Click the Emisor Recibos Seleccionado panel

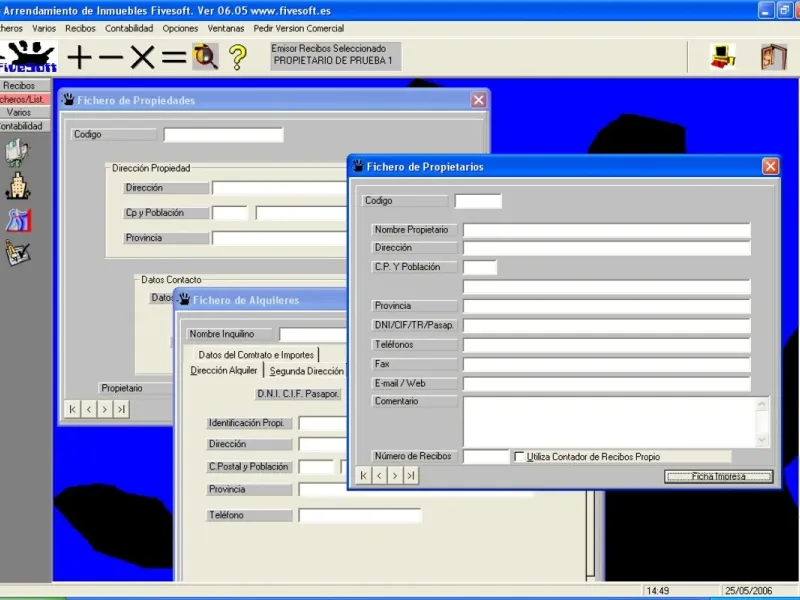click(x=336, y=56)
